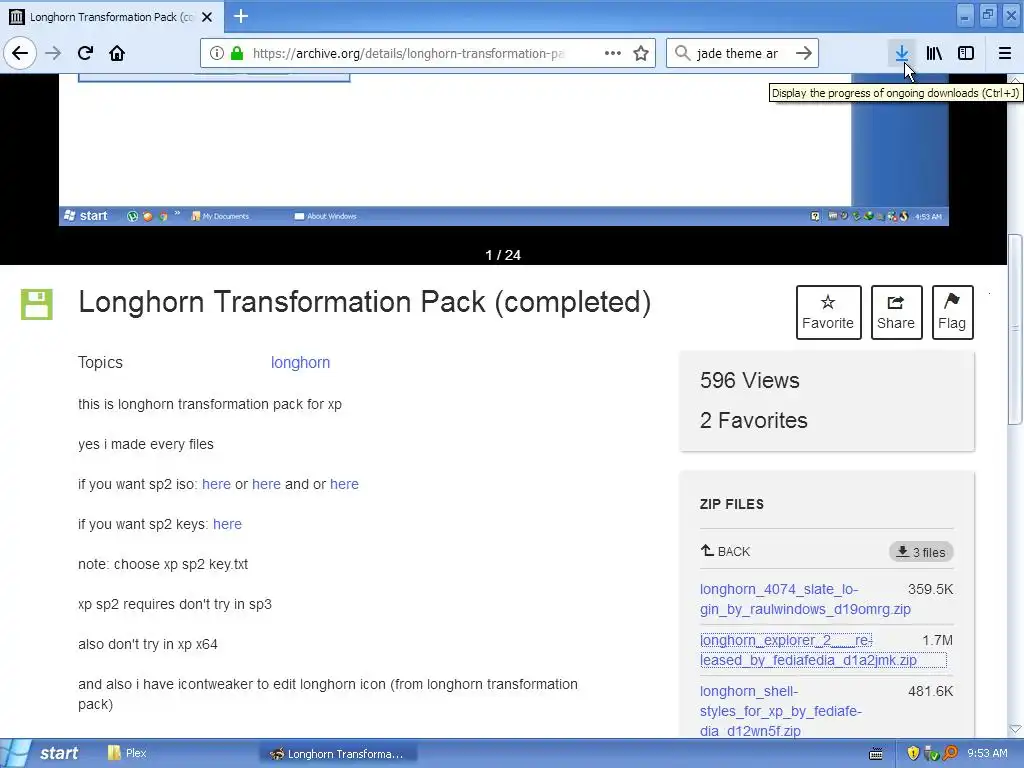
Task: Click the page title heading text
Action: [364, 302]
